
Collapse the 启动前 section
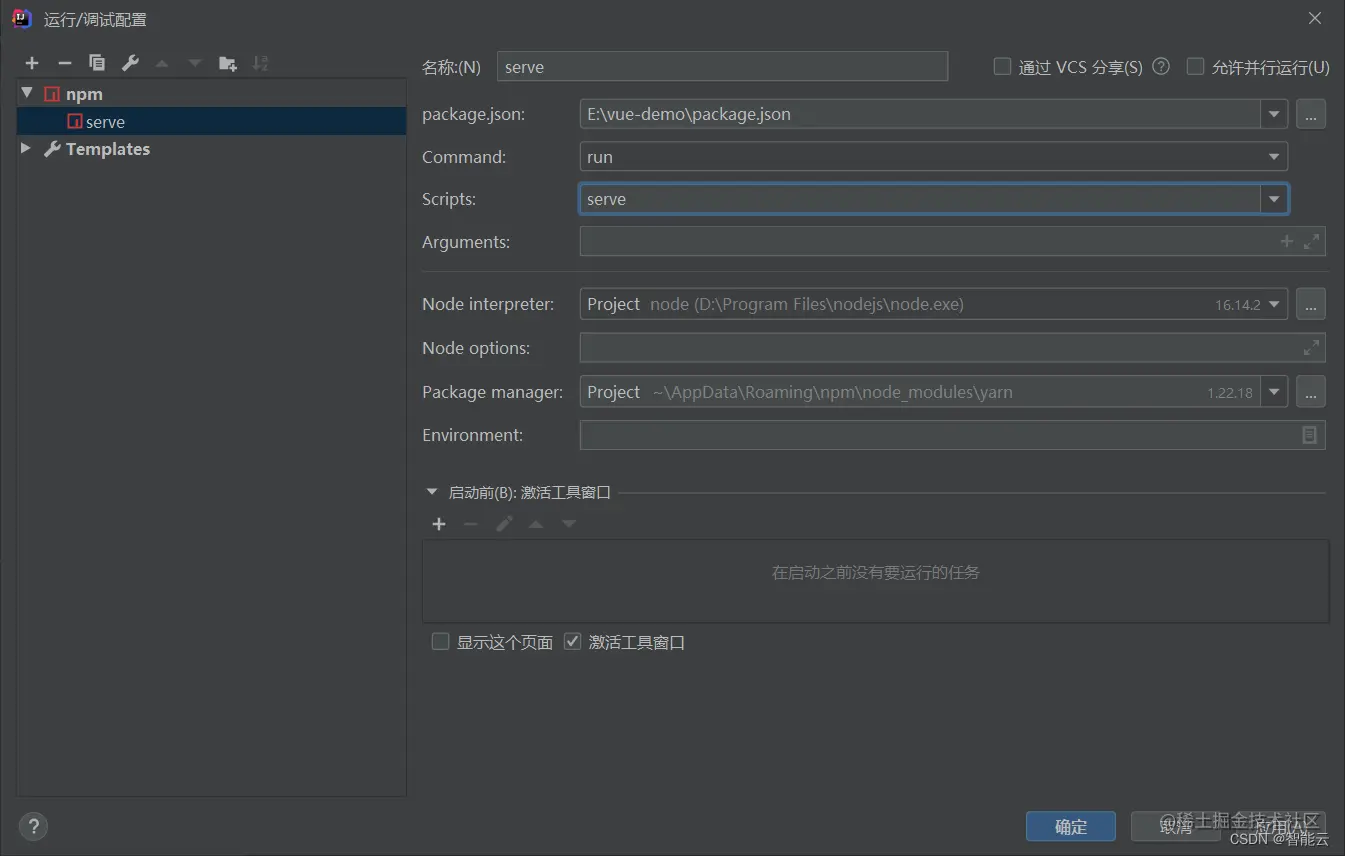[x=432, y=492]
